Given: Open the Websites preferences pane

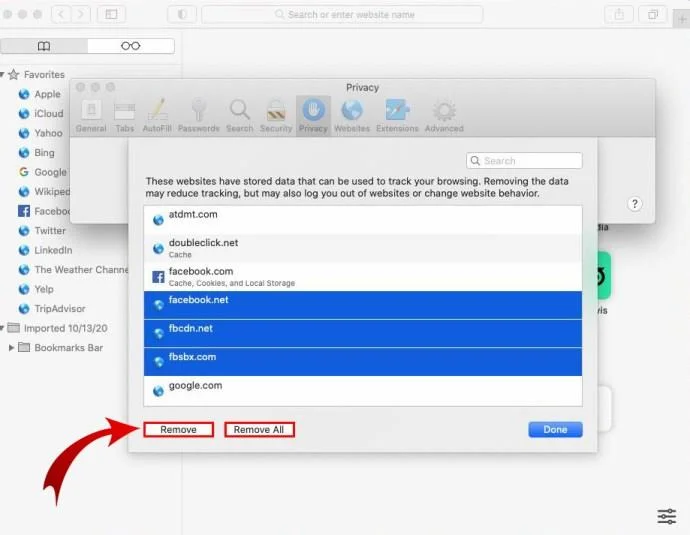Looking at the screenshot, I should (352, 116).
